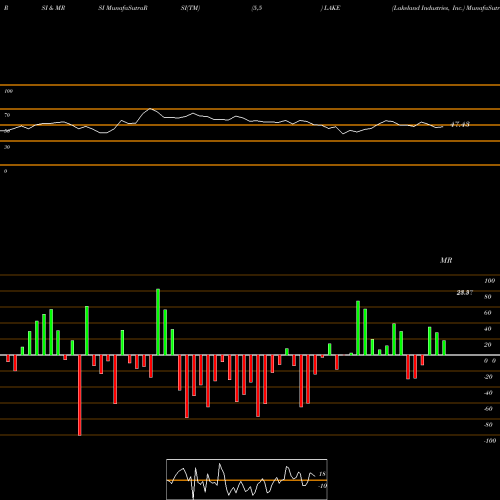The height and width of the screenshot is (500, 500).
Task: Click the RSI axis label 0
Action: (5, 171)
